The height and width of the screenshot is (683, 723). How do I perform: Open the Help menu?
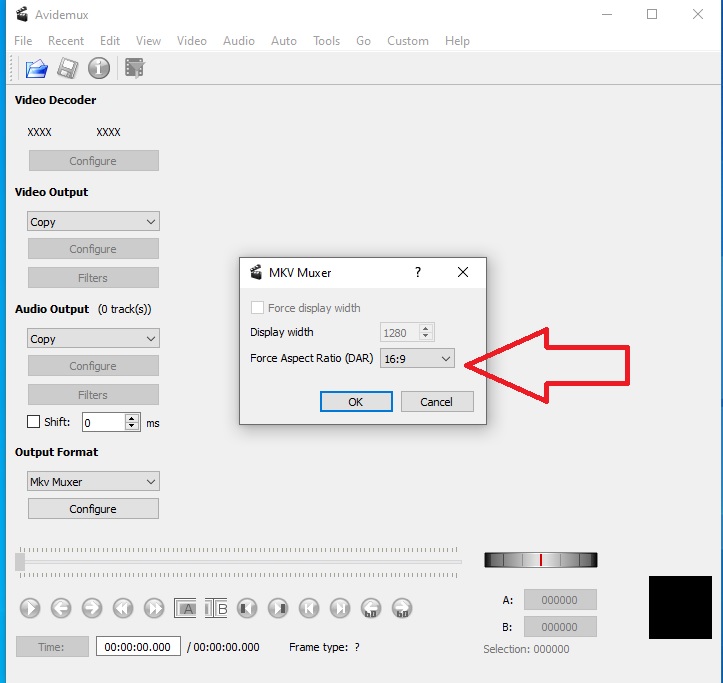[x=457, y=41]
